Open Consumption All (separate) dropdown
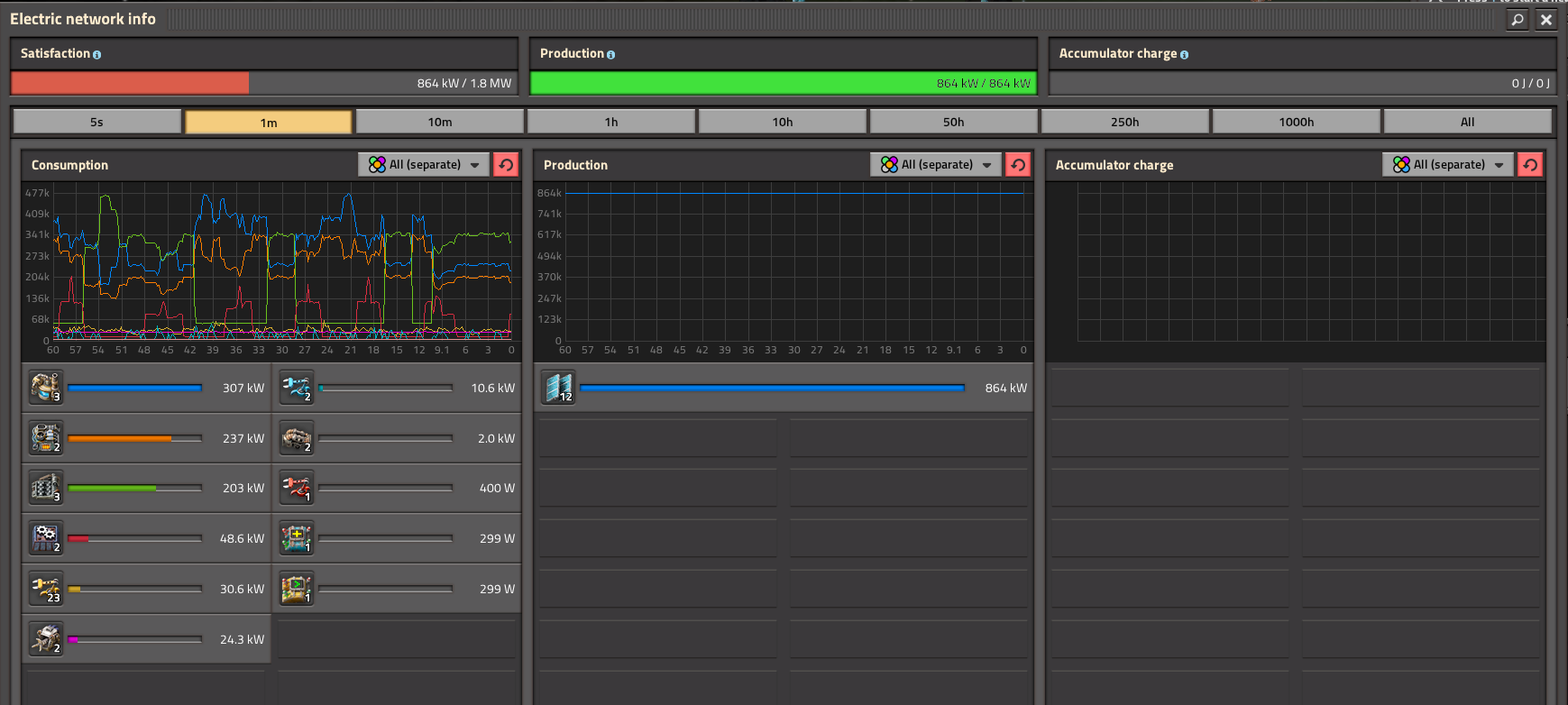The height and width of the screenshot is (705, 1568). click(x=424, y=164)
